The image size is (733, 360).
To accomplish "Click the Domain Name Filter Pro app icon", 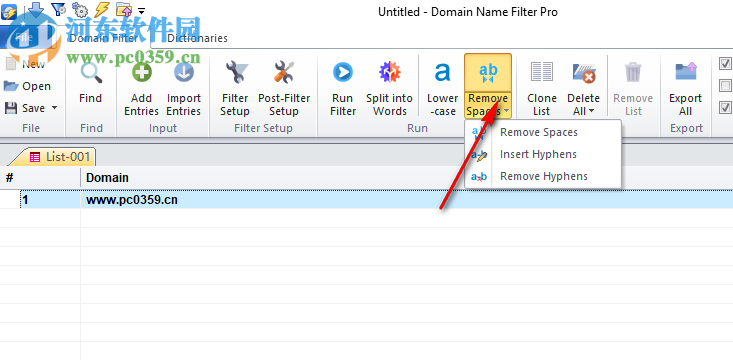I will (9, 11).
